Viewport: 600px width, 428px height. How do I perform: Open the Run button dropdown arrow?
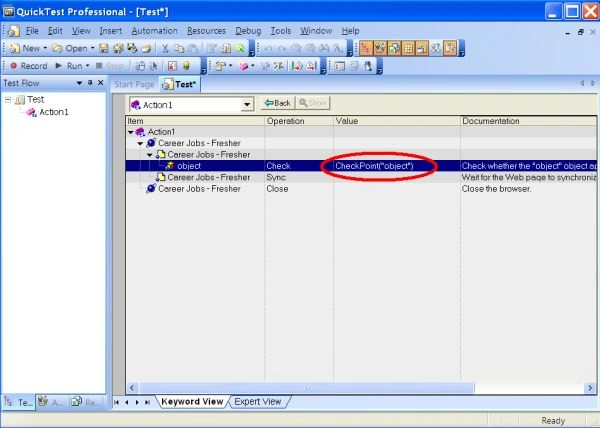(x=87, y=66)
